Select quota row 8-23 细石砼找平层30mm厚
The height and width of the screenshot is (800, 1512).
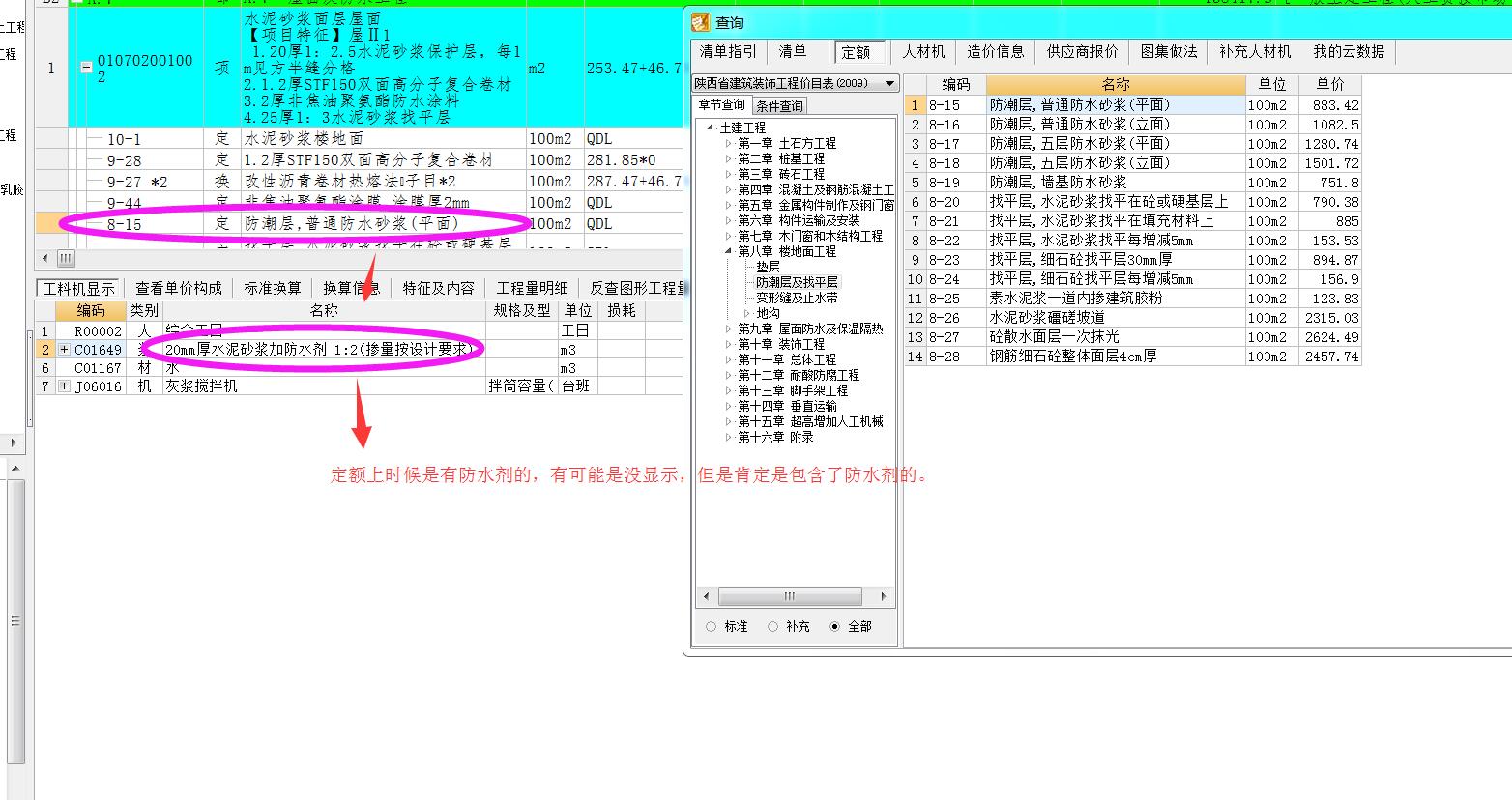[x=1133, y=259]
